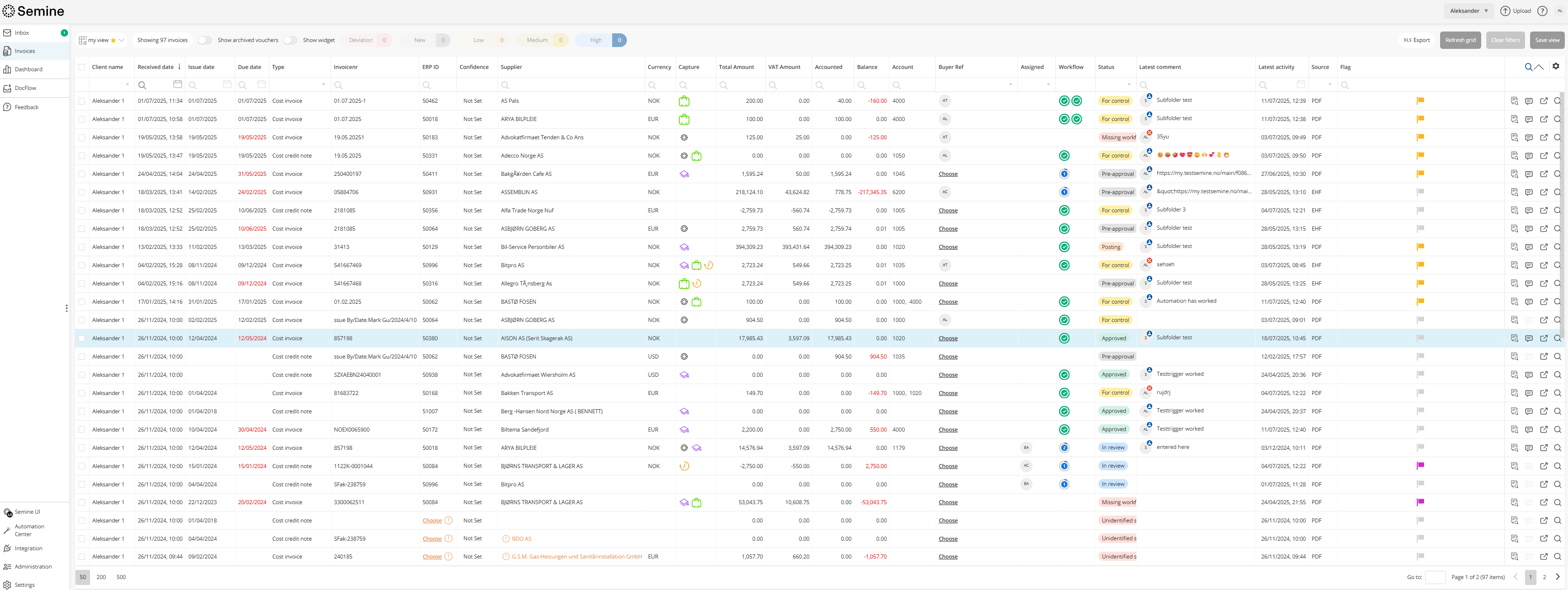Enable the Show widget switch
The height and width of the screenshot is (590, 1568).
[291, 40]
